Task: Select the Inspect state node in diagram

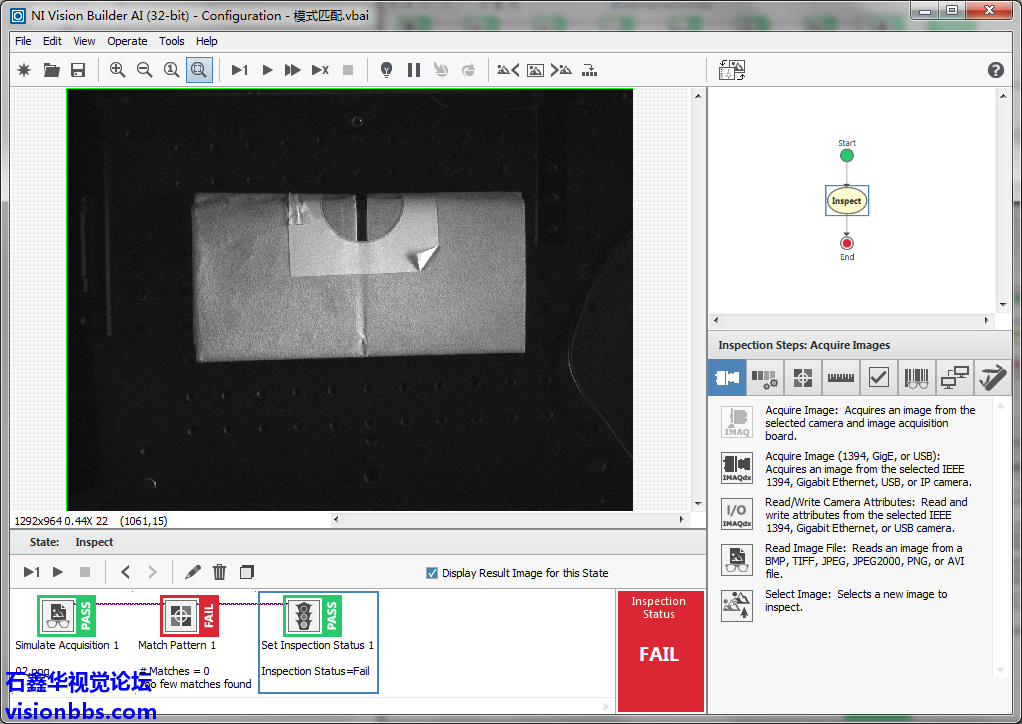Action: (846, 201)
